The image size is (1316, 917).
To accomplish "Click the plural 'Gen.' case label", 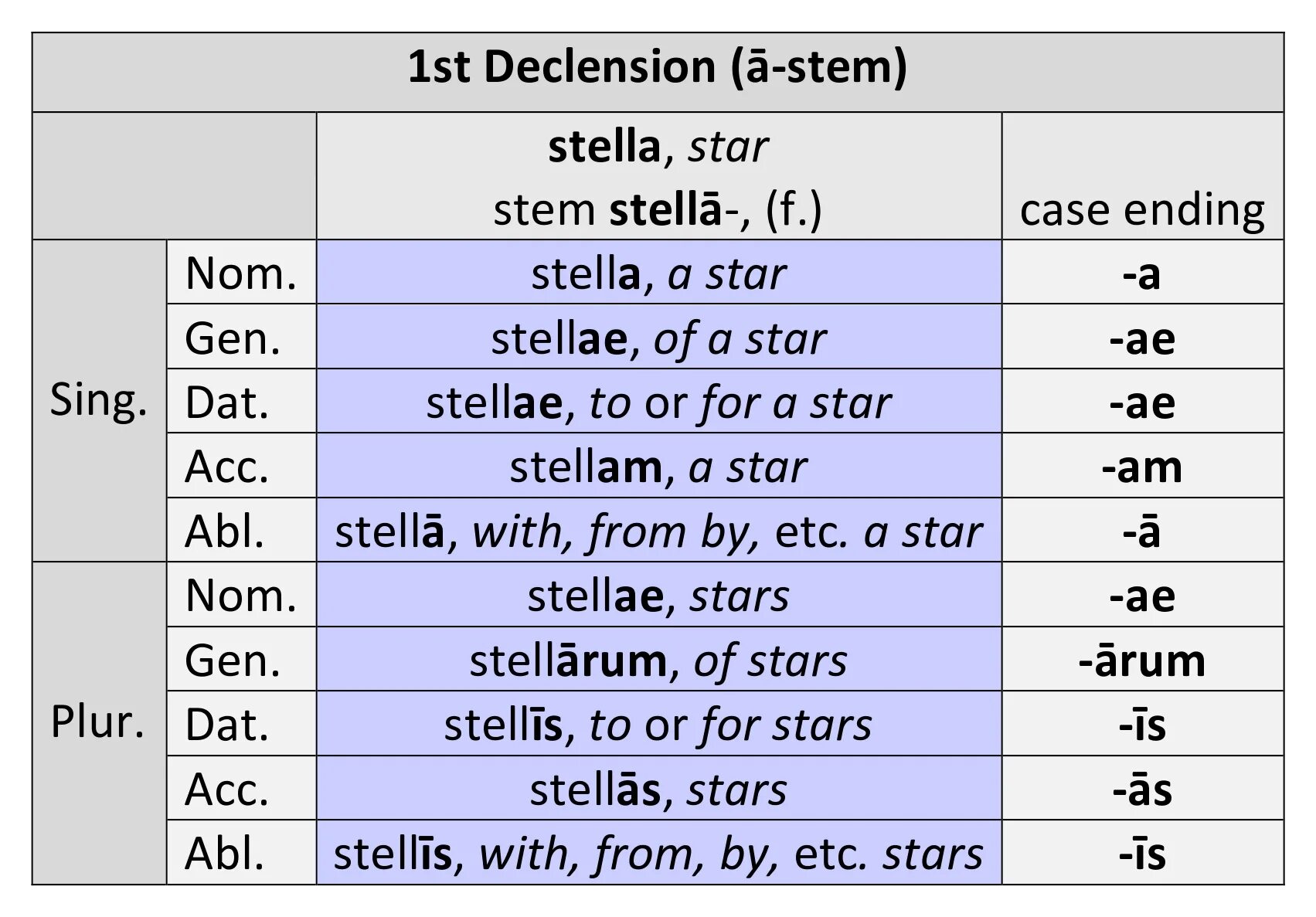I will 233,661.
